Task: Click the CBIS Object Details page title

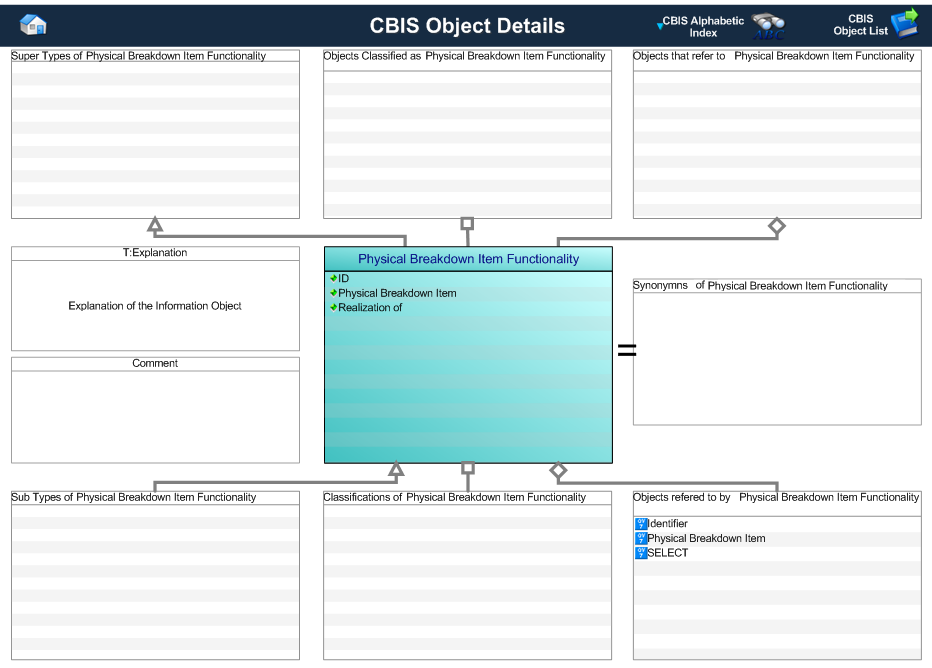Action: pyautogui.click(x=467, y=26)
